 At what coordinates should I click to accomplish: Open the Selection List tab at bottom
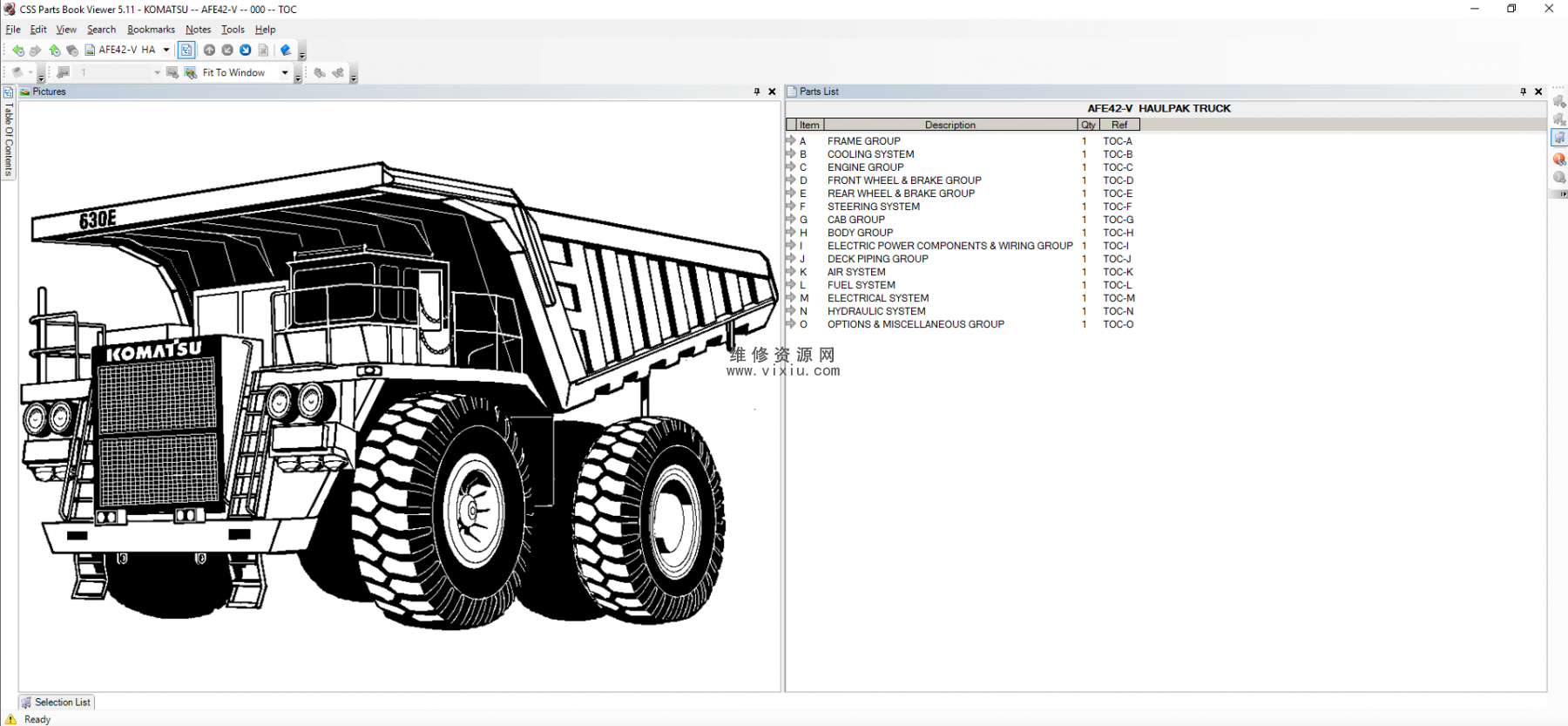point(57,702)
